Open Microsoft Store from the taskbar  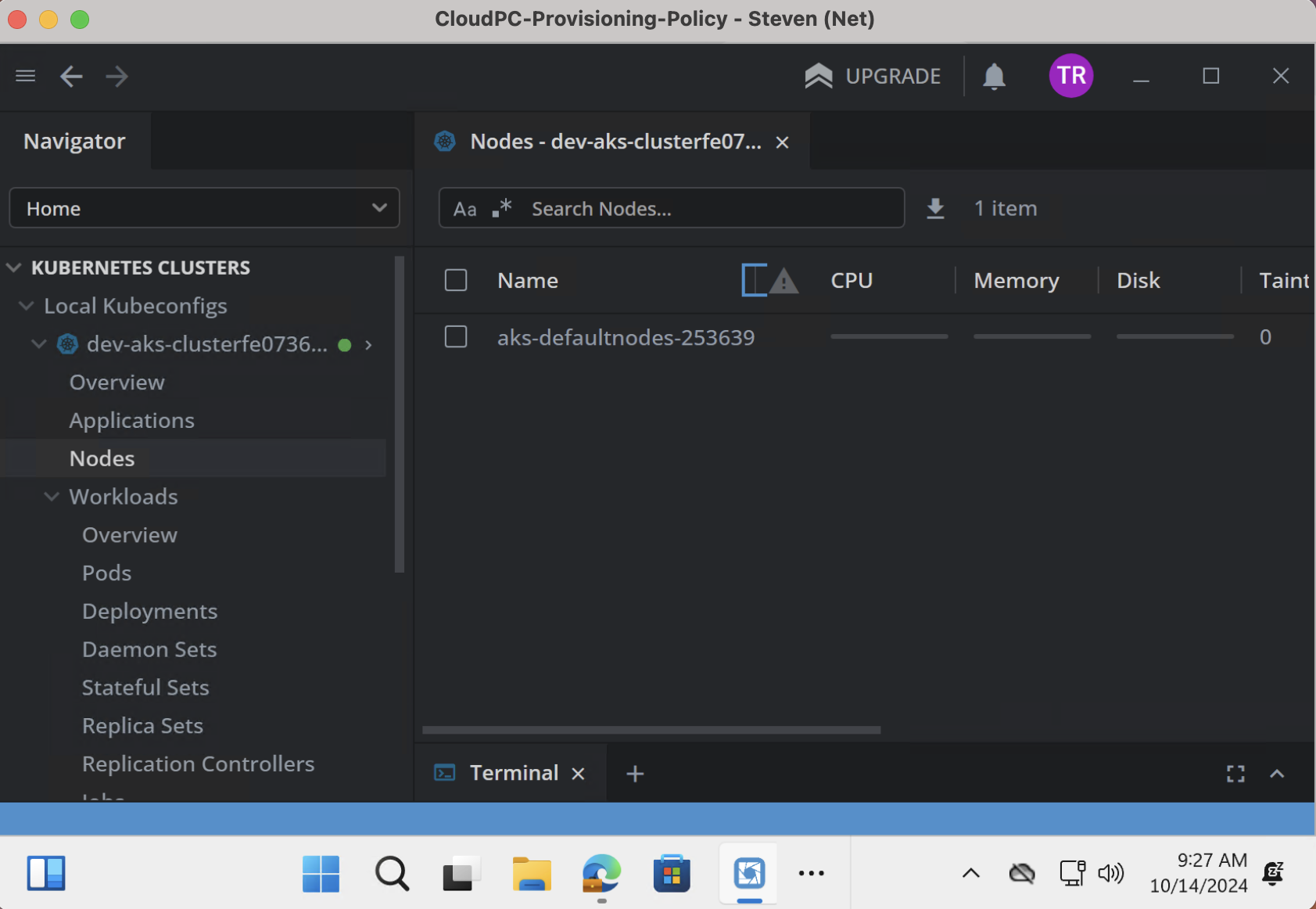pyautogui.click(x=672, y=873)
